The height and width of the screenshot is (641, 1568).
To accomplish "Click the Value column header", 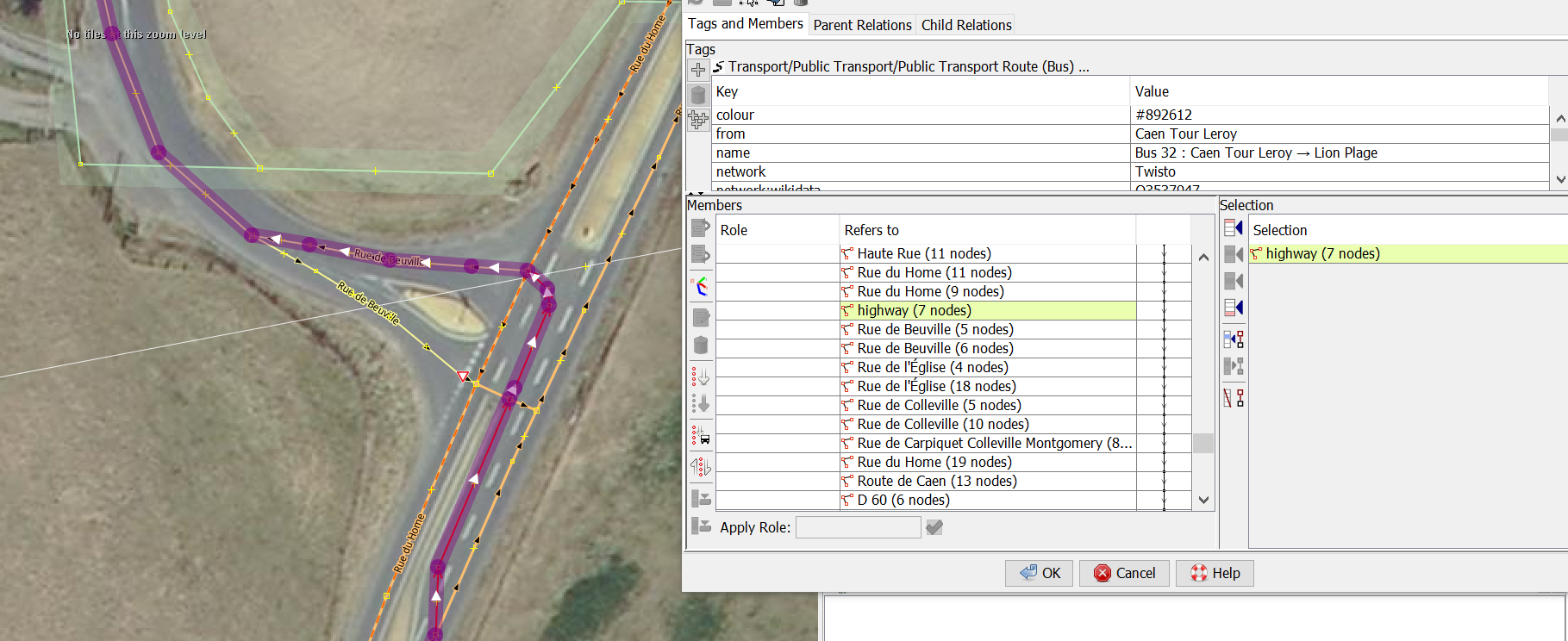I will pyautogui.click(x=1340, y=91).
